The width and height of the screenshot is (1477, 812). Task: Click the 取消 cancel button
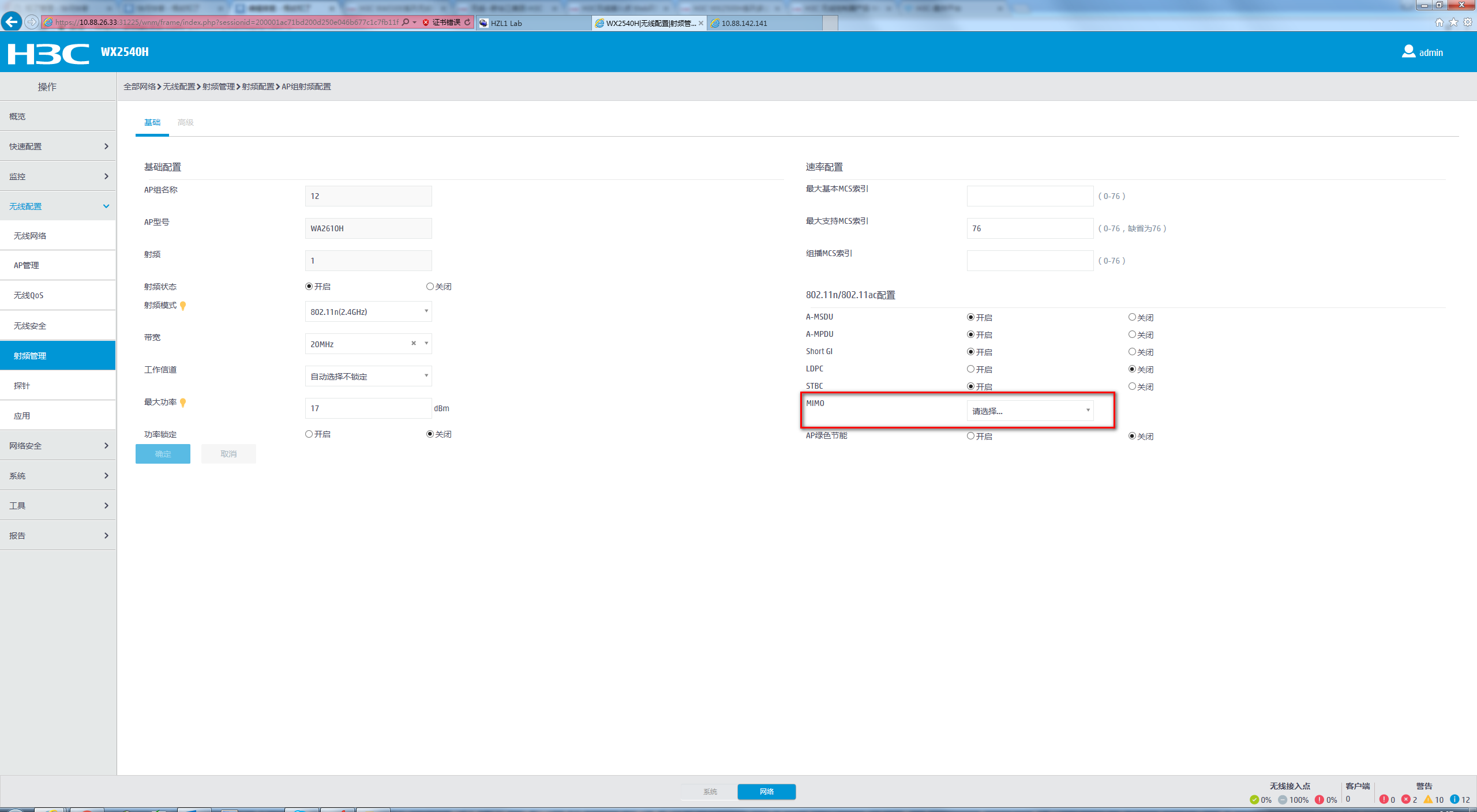(x=228, y=454)
